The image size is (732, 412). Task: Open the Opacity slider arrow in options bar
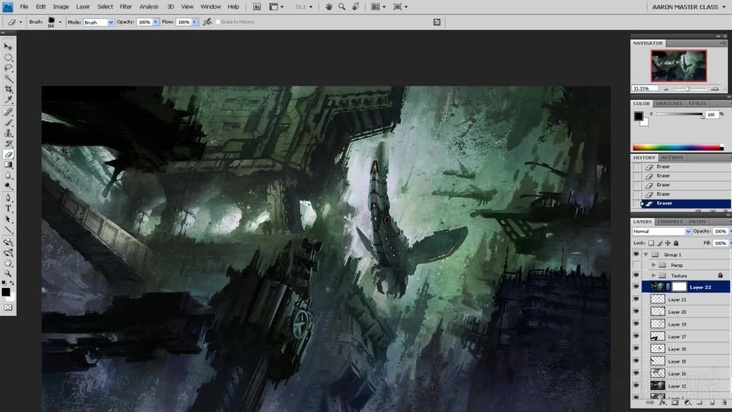(156, 22)
